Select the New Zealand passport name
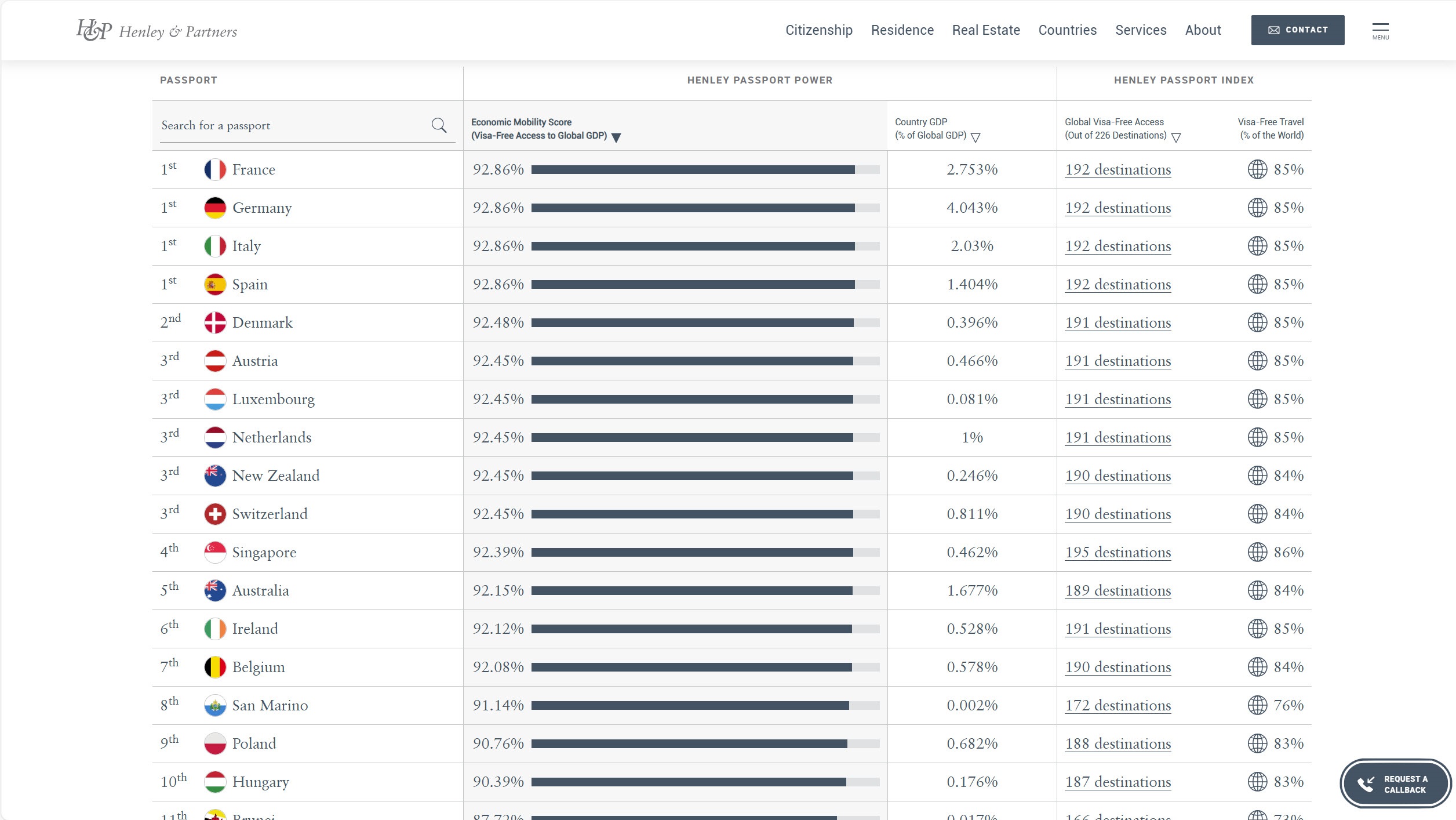1456x820 pixels. coord(275,476)
